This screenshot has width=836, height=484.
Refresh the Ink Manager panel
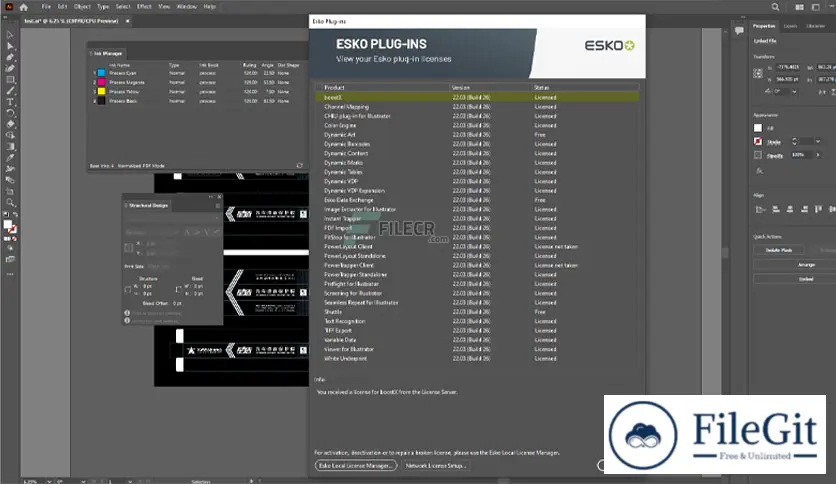pyautogui.click(x=300, y=166)
